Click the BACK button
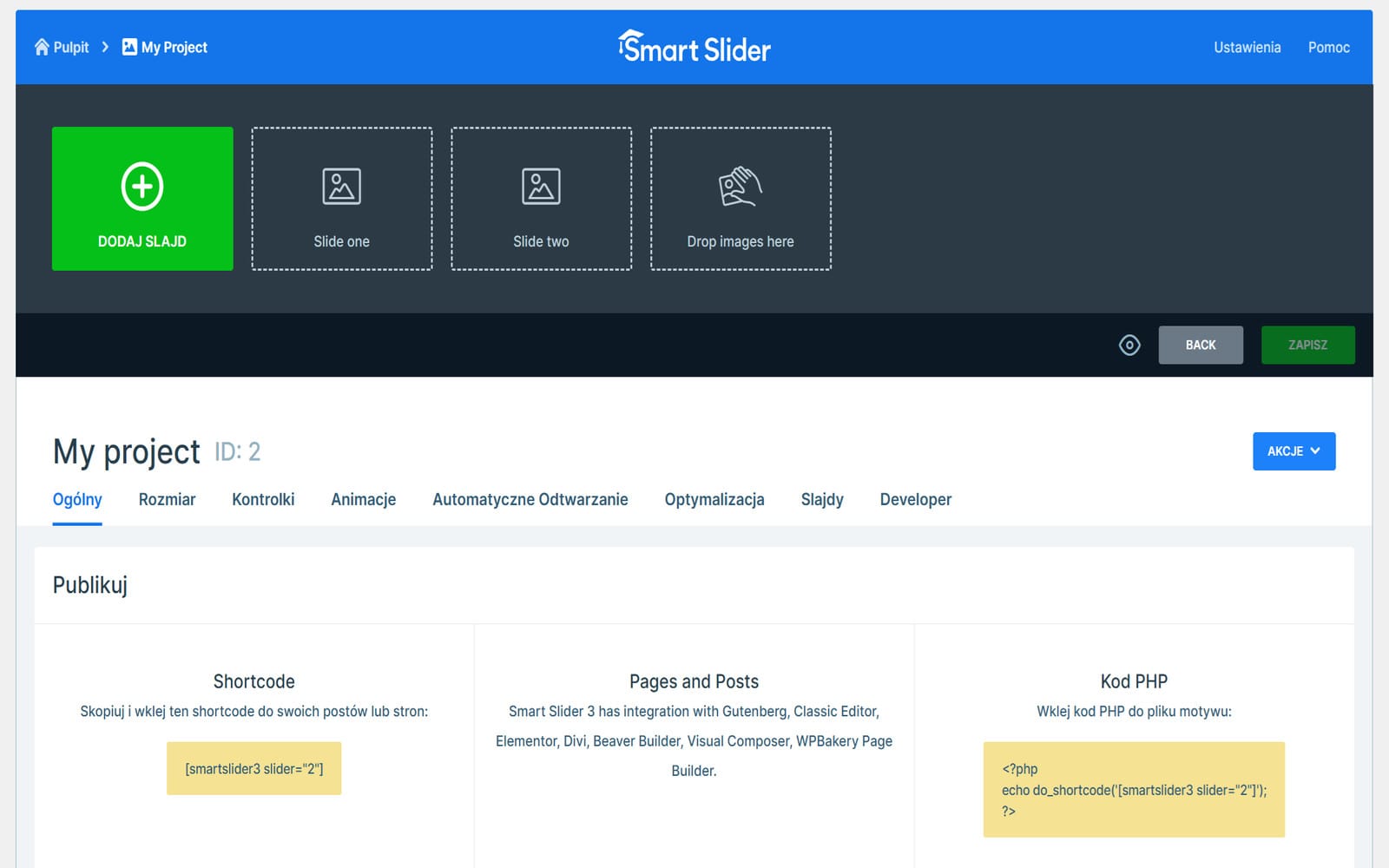 coord(1201,345)
